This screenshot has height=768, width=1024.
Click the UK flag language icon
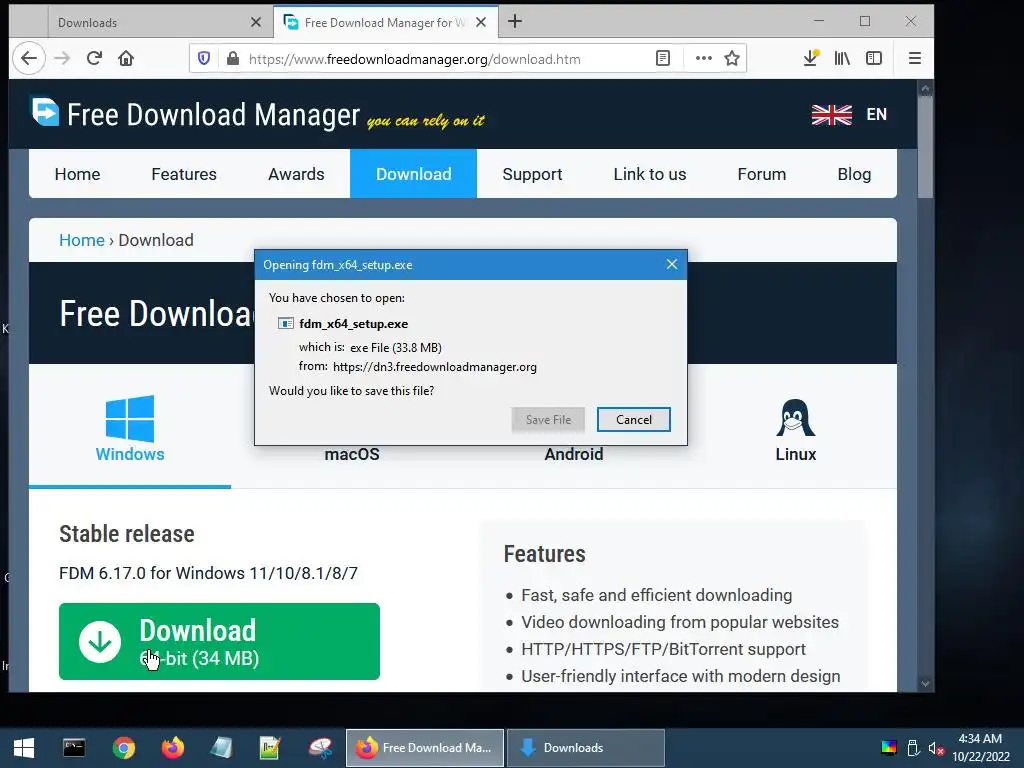pos(831,115)
